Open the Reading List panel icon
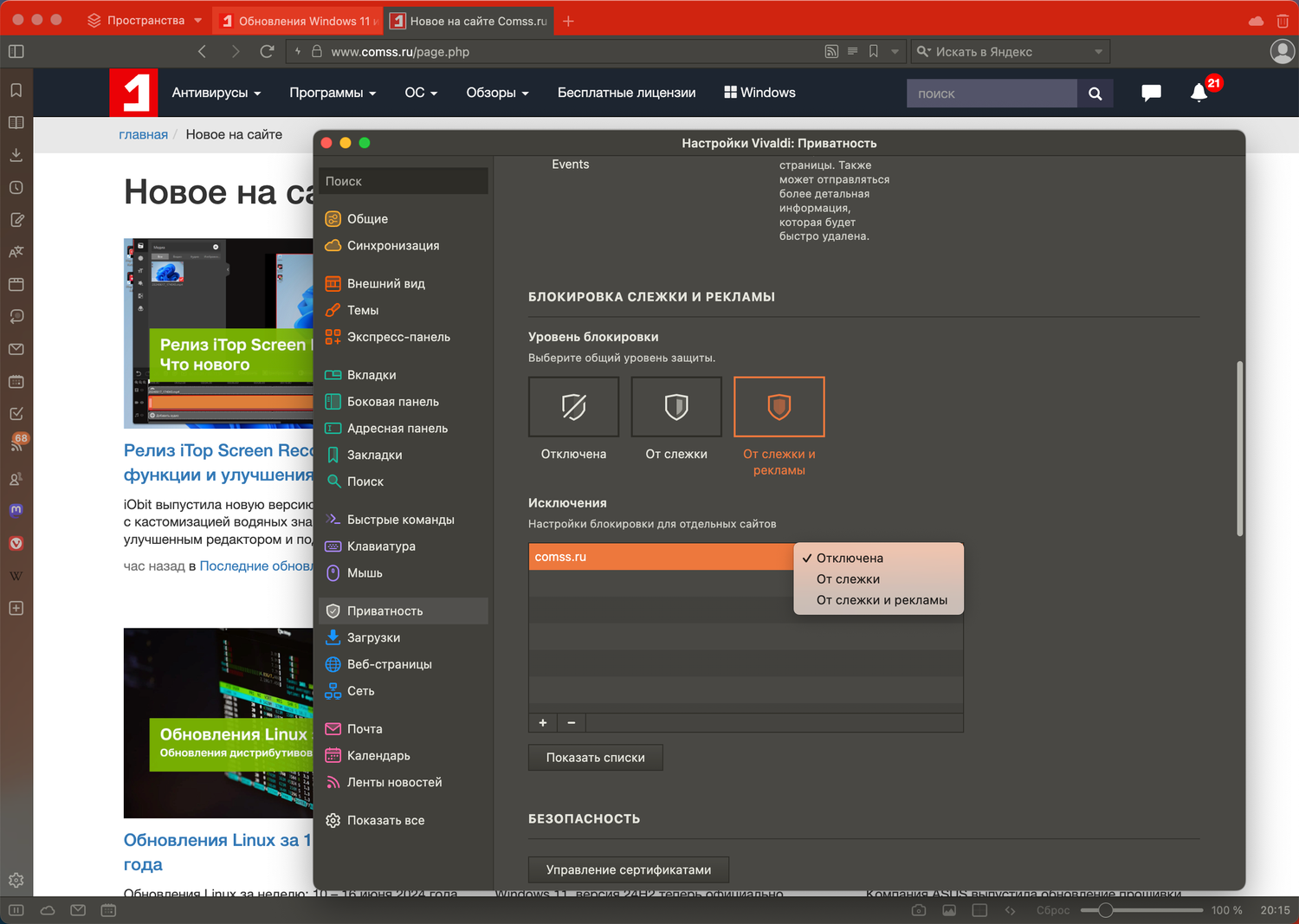 (x=16, y=123)
